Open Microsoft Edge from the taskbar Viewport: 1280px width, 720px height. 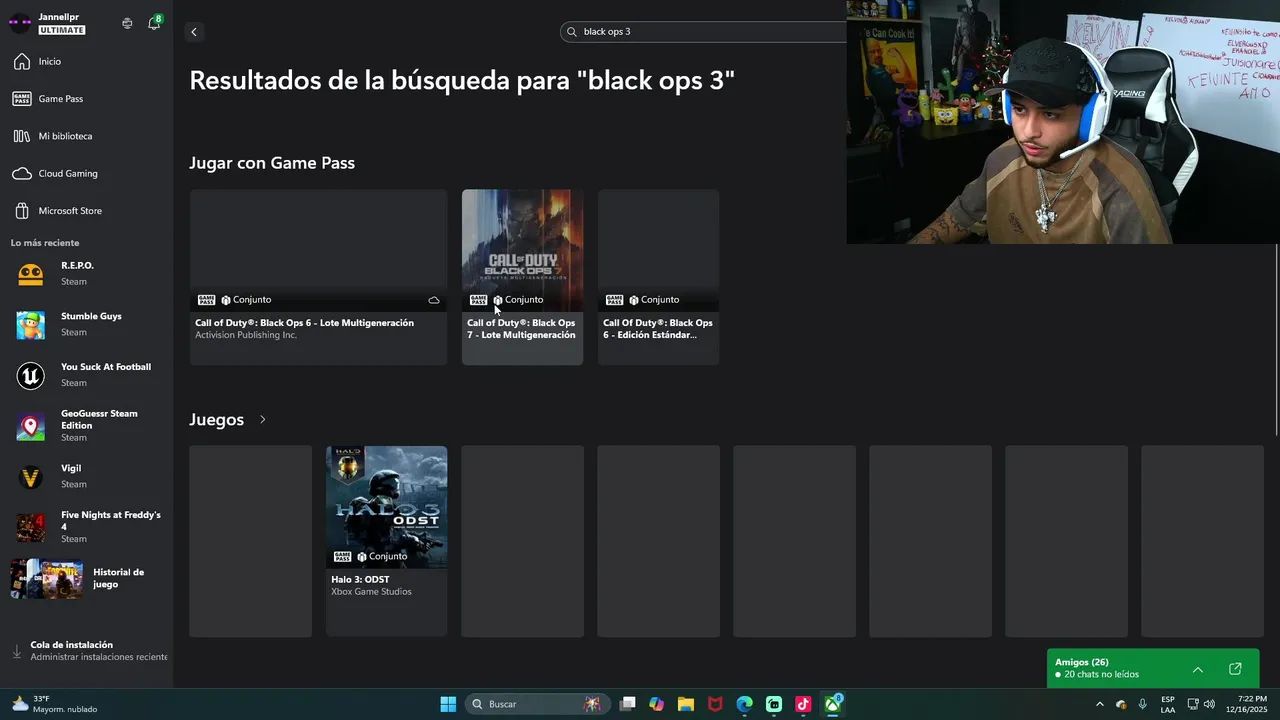click(x=745, y=704)
